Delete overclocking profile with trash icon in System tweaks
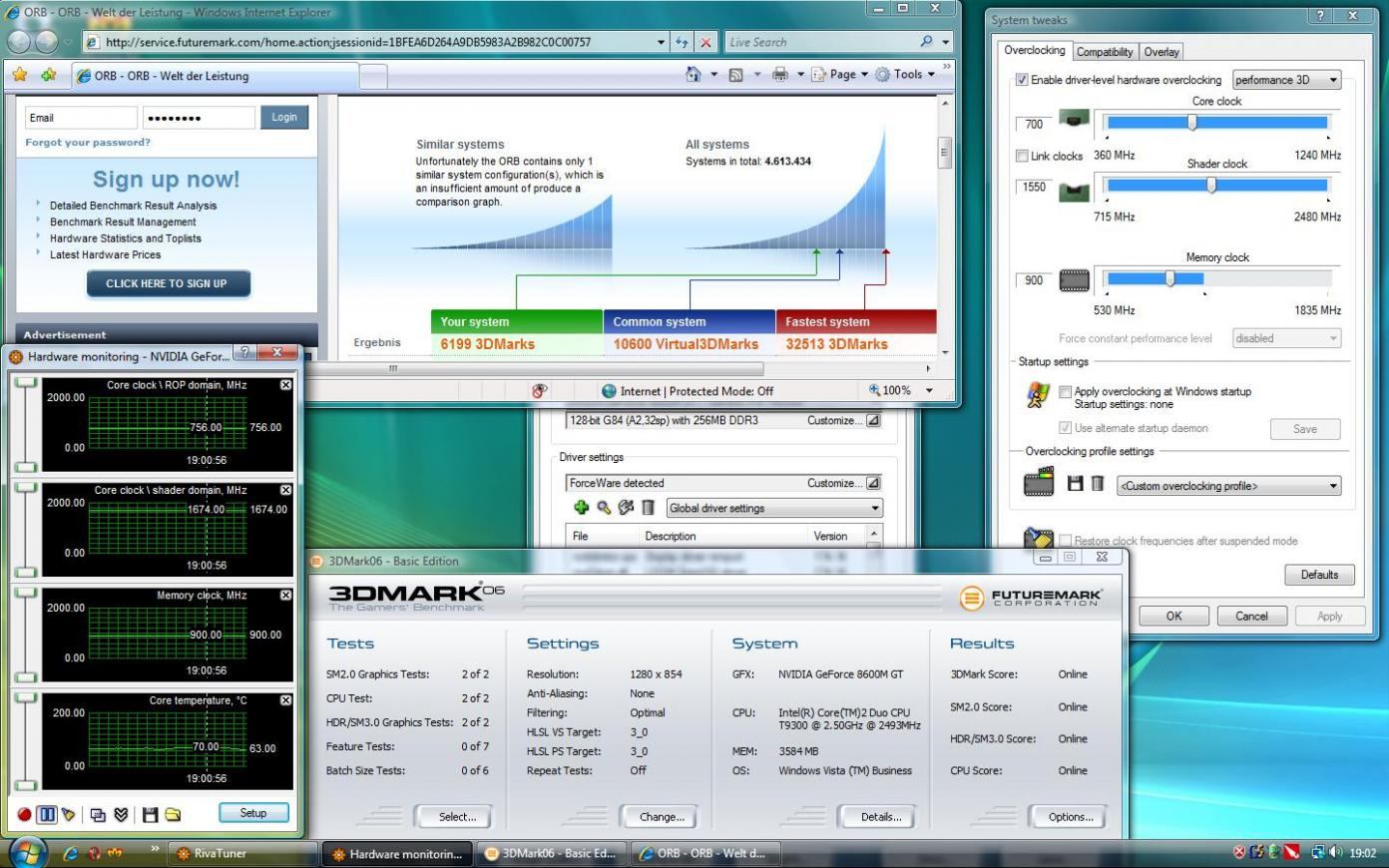Screen dimensions: 1389x868 point(1097,484)
